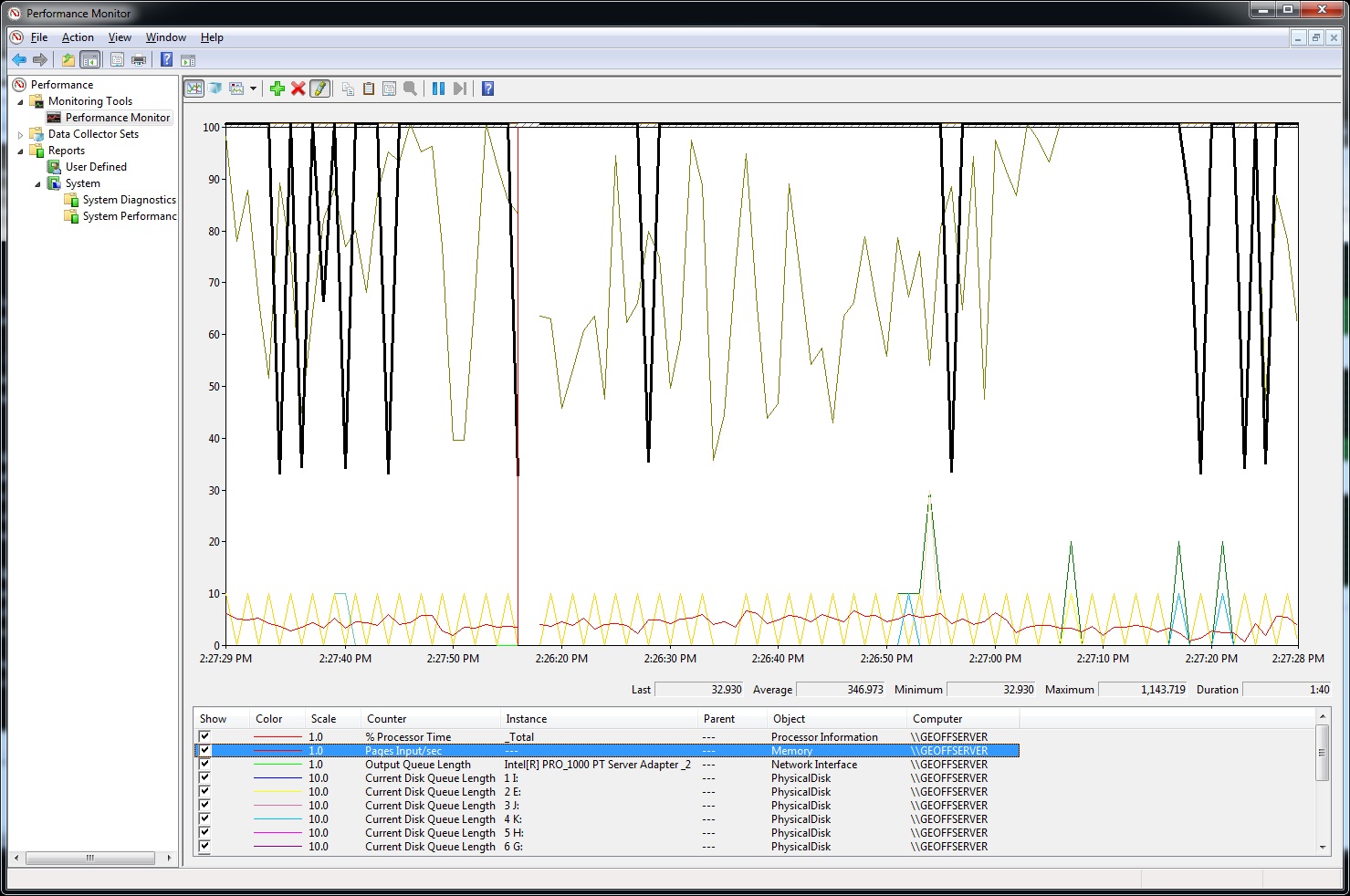This screenshot has width=1350, height=896.
Task: Open the View menu
Action: click(x=120, y=37)
